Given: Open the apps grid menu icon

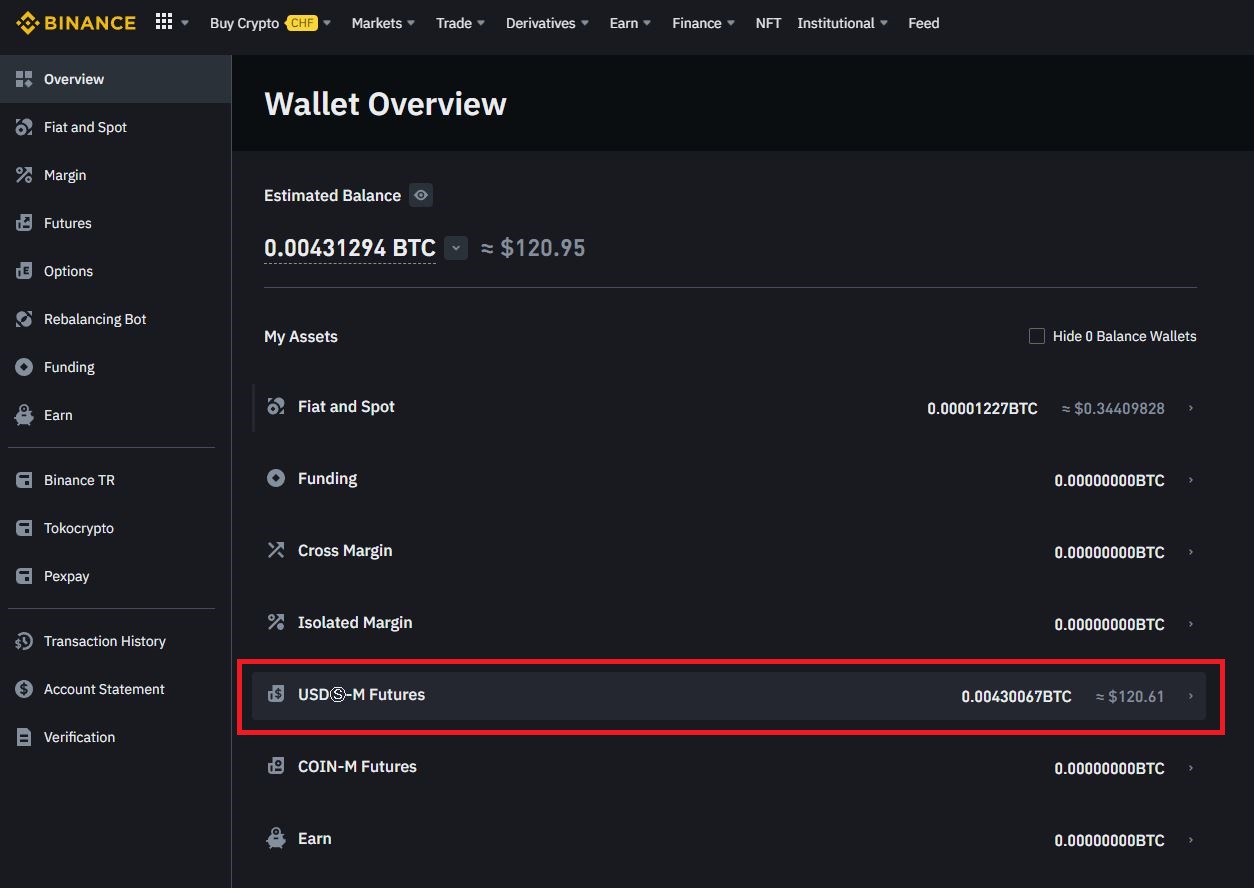Looking at the screenshot, I should (164, 22).
